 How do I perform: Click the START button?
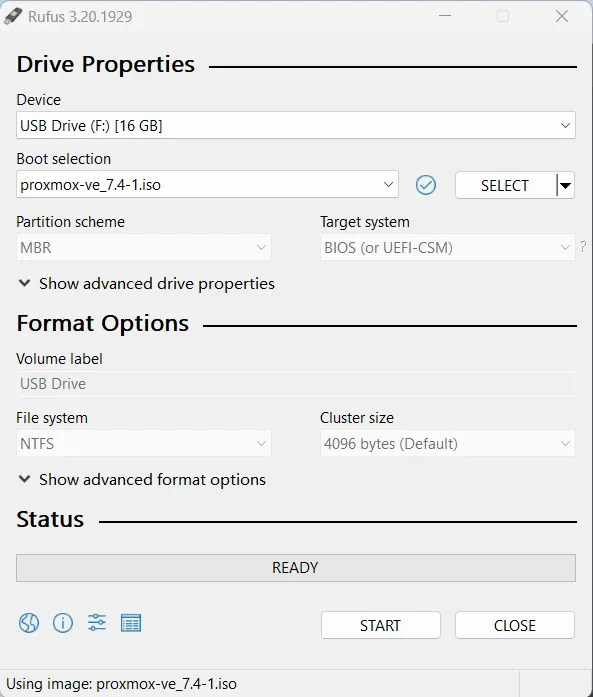tap(381, 625)
